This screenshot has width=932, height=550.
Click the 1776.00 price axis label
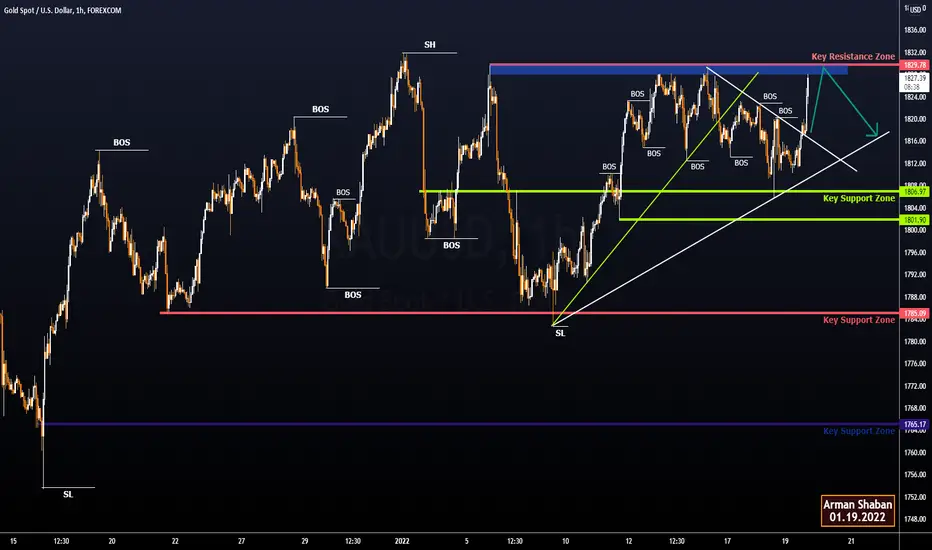point(915,363)
